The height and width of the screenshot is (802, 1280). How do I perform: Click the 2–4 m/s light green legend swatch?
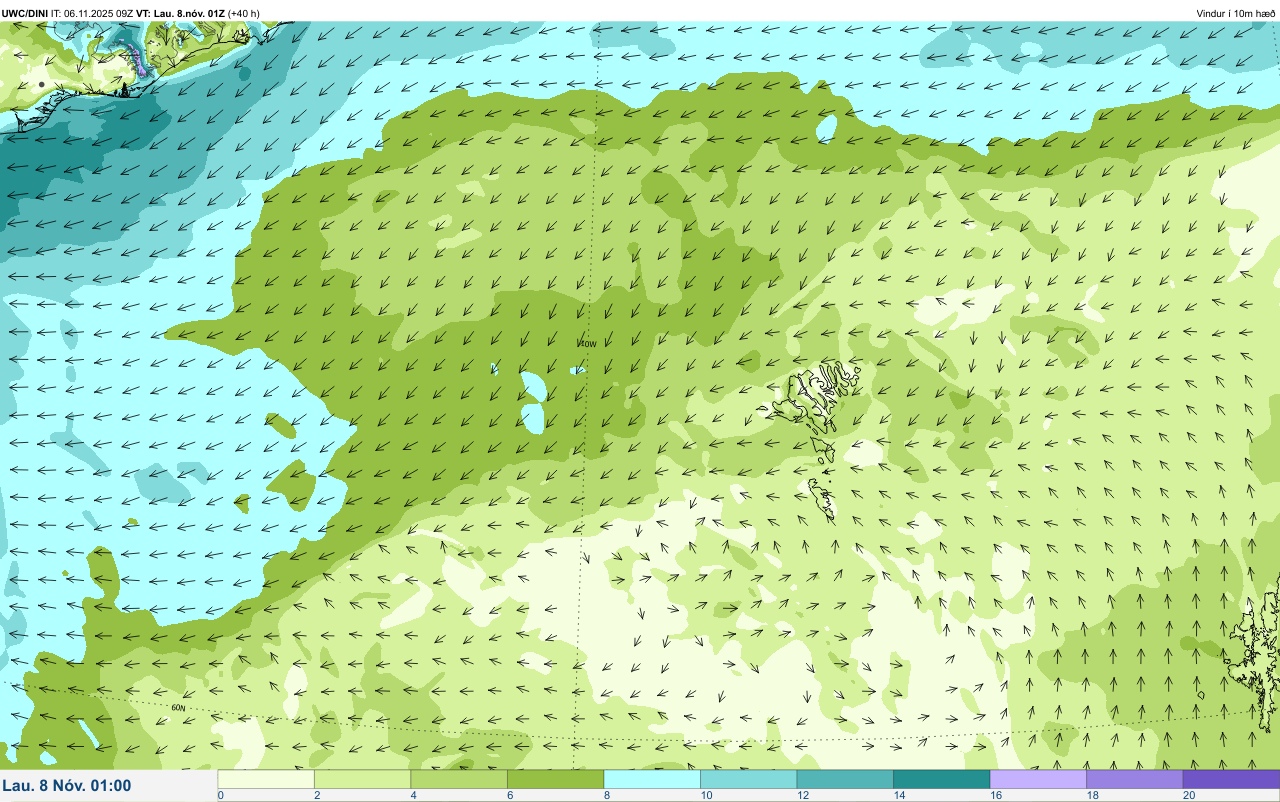362,779
